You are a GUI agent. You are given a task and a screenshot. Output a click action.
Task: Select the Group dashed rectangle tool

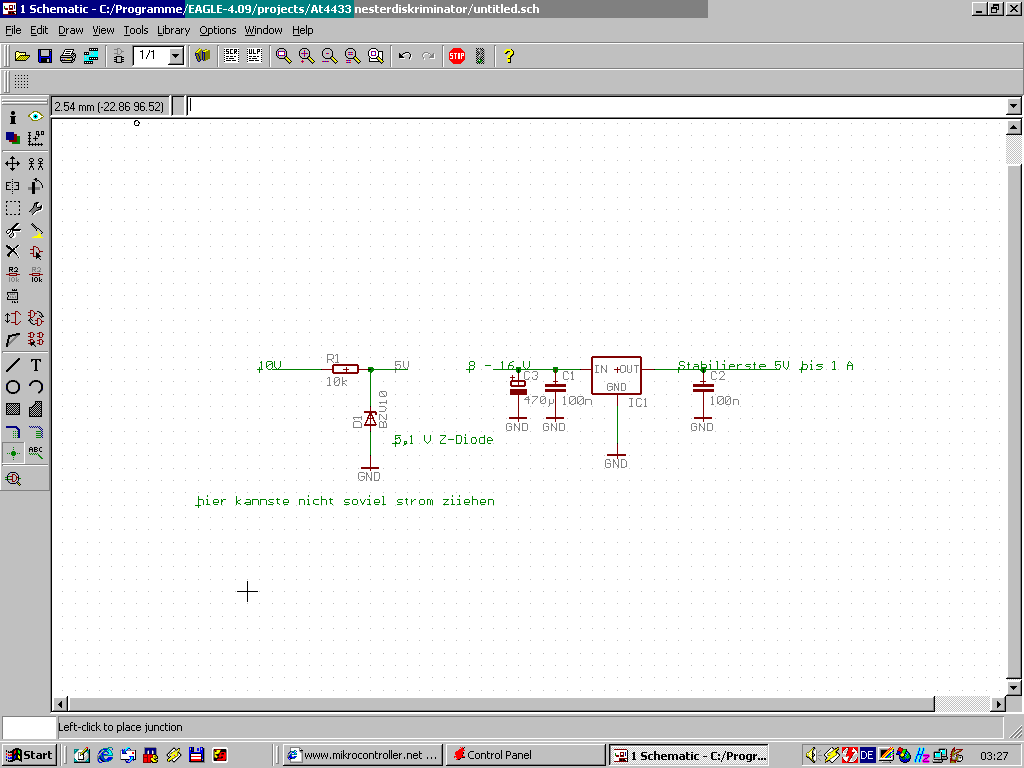tap(13, 208)
